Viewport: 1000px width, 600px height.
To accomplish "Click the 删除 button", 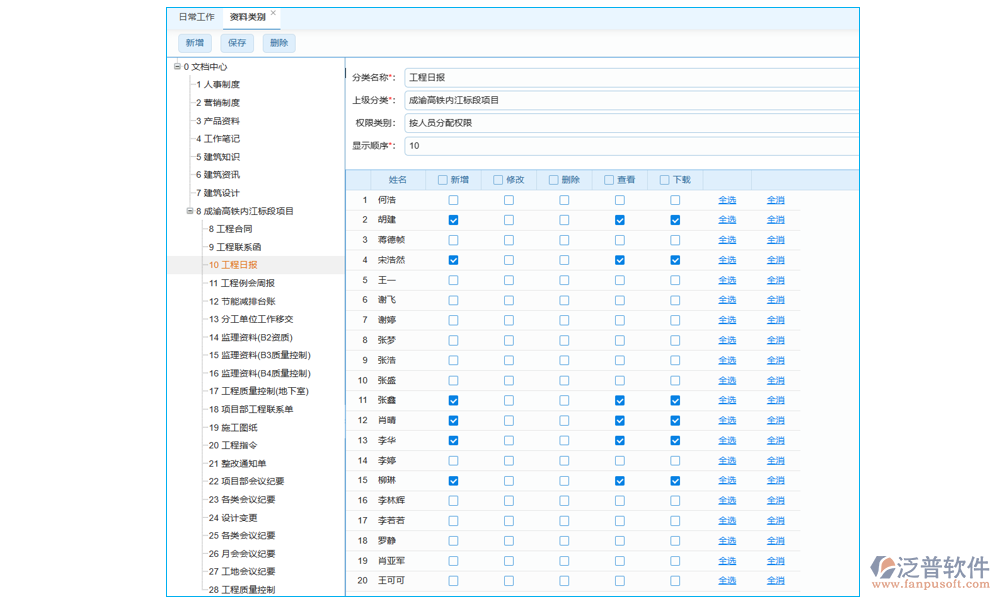I will 278,42.
